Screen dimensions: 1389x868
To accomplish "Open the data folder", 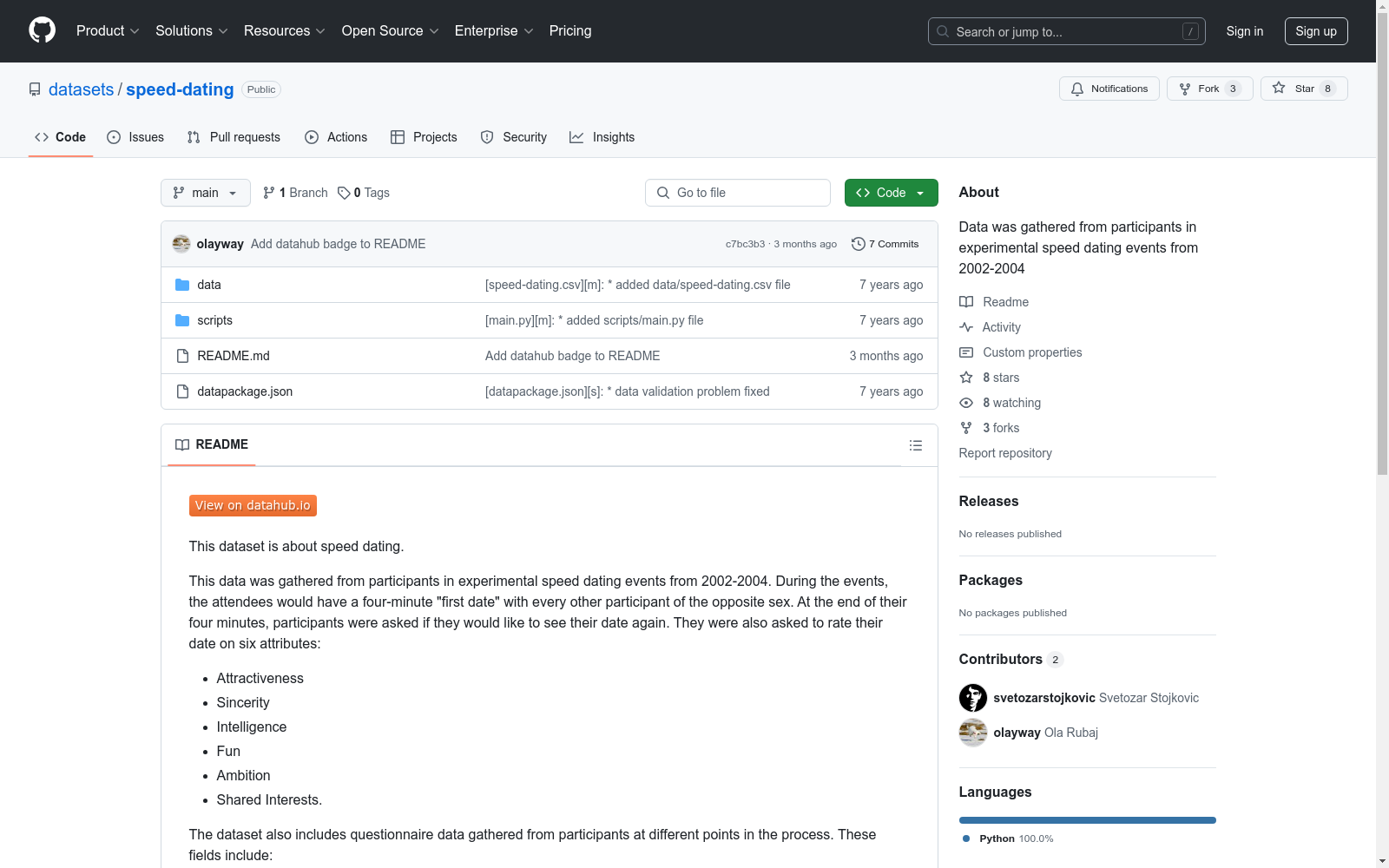I will tap(209, 285).
